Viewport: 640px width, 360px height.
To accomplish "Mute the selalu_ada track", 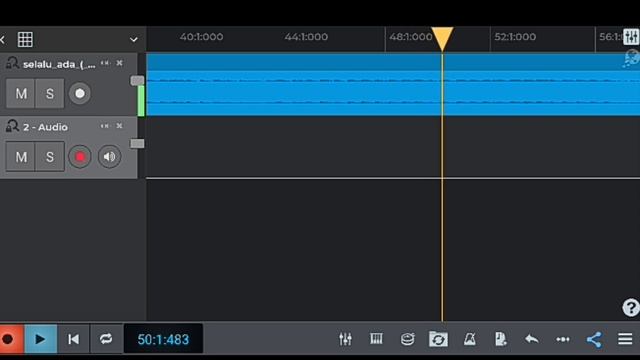I will coord(21,93).
